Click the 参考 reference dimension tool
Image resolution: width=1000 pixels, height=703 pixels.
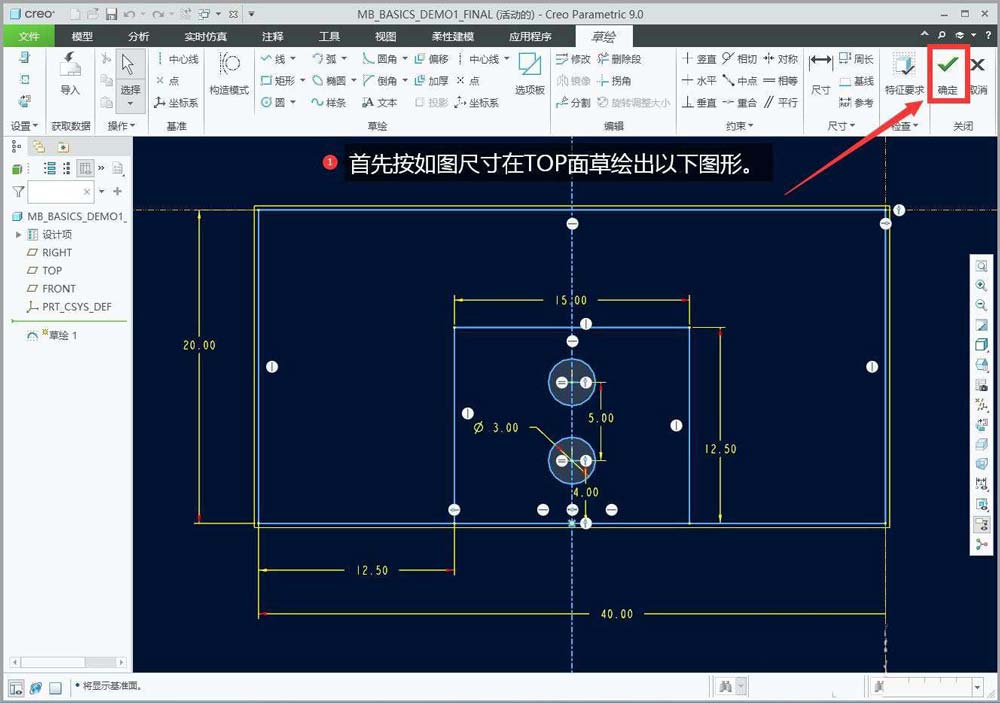(856, 102)
